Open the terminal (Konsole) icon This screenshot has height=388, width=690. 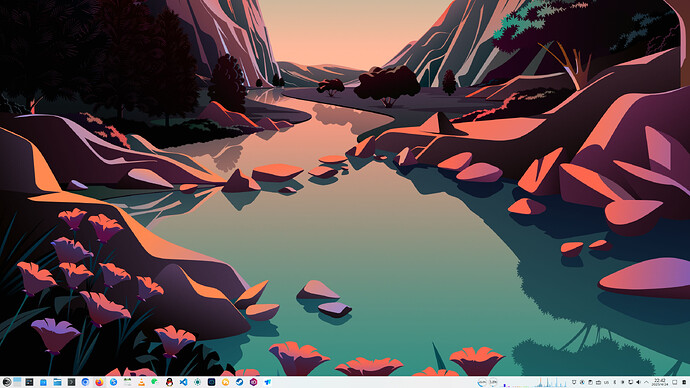click(71, 382)
